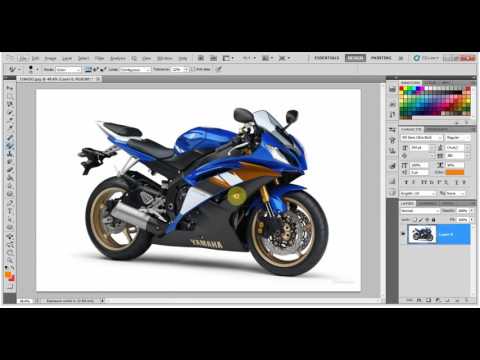Switch to the Paragraph tab
This screenshot has width=480, height=360.
tap(438, 129)
